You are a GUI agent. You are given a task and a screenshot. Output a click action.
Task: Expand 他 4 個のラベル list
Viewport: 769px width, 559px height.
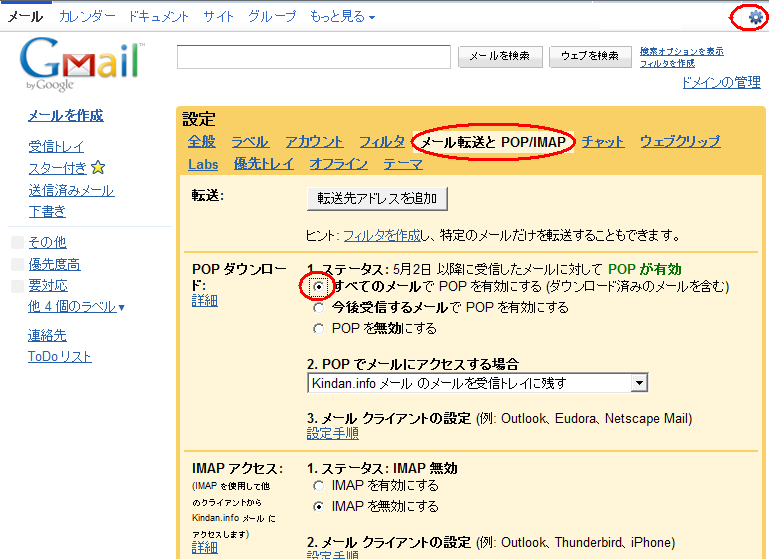76,307
